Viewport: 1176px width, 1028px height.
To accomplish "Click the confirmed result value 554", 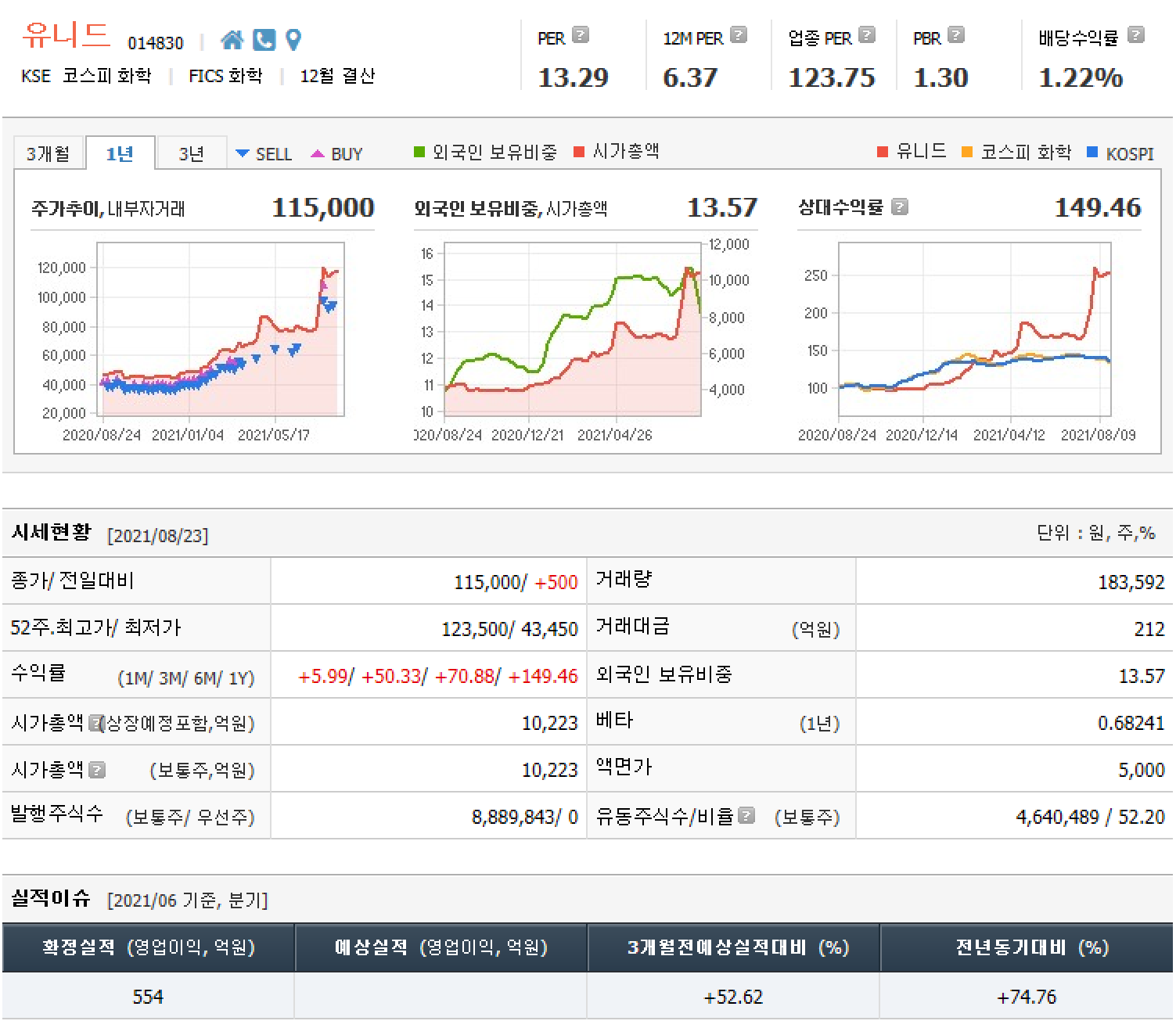I will [x=148, y=997].
